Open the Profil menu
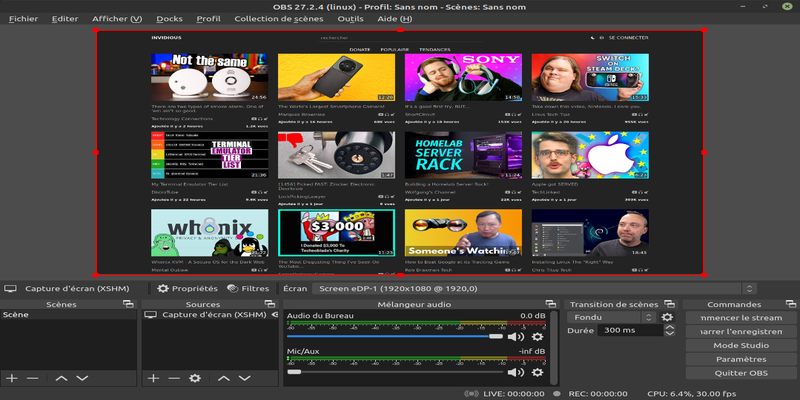Viewport: 800px width, 400px height. 208,19
